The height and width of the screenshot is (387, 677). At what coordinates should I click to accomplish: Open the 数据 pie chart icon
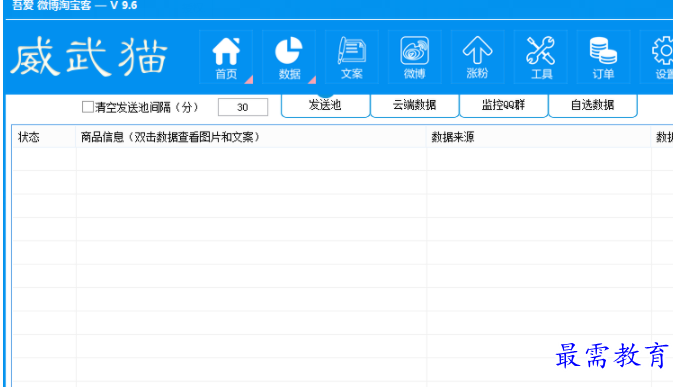click(x=289, y=57)
